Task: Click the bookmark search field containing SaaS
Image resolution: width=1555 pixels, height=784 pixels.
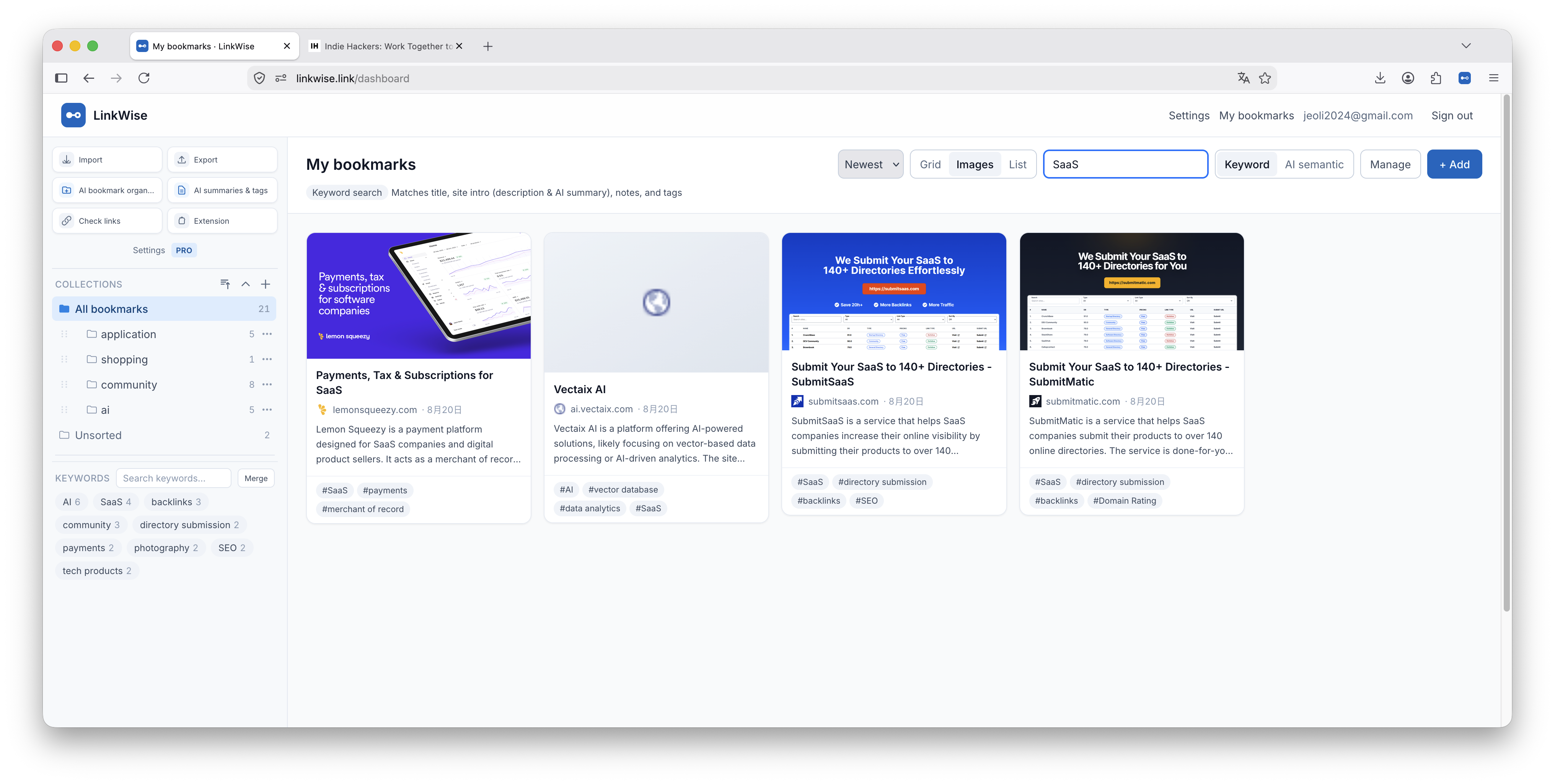Action: click(1125, 164)
